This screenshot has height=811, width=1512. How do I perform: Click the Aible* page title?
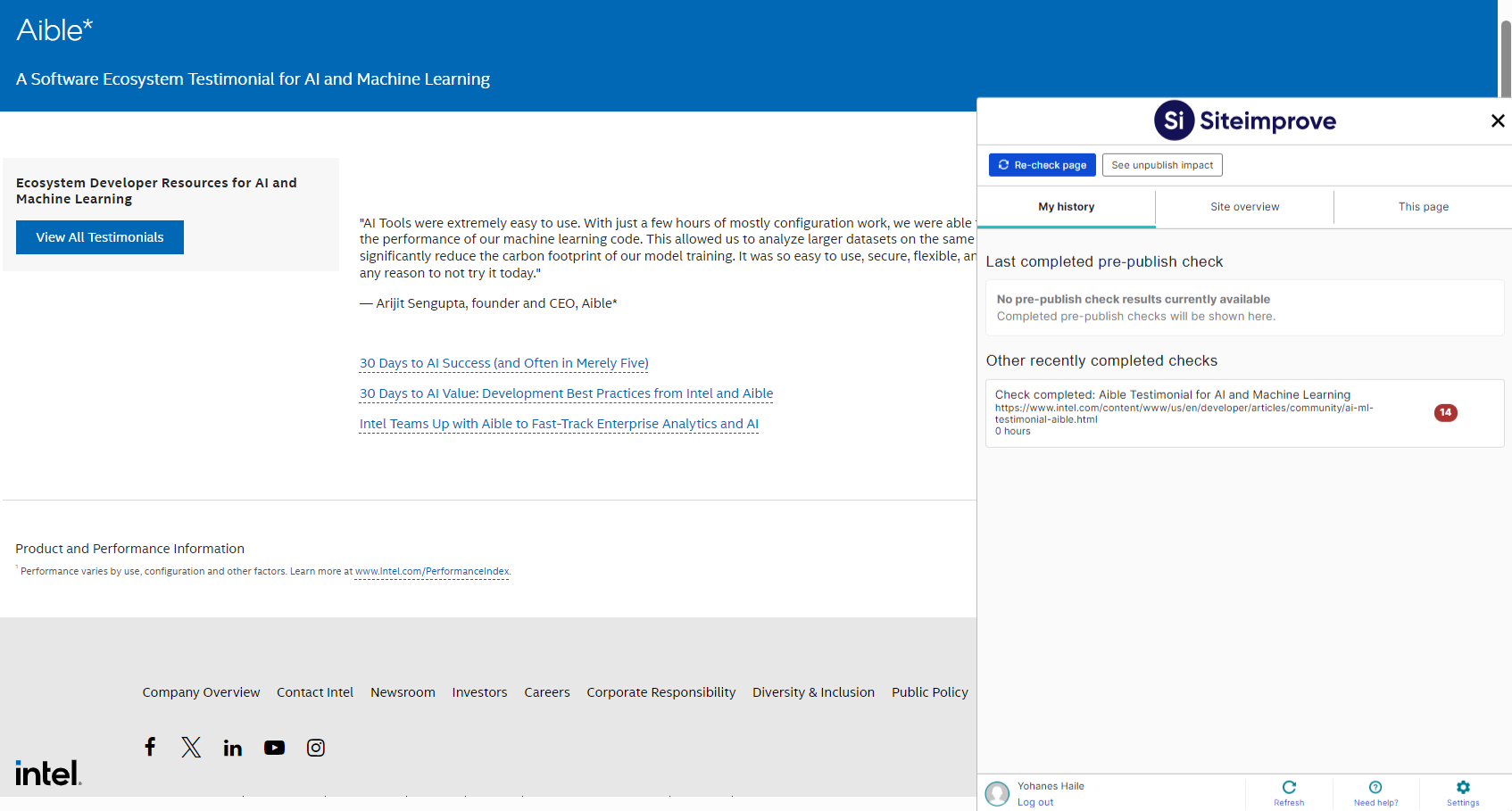click(x=54, y=30)
